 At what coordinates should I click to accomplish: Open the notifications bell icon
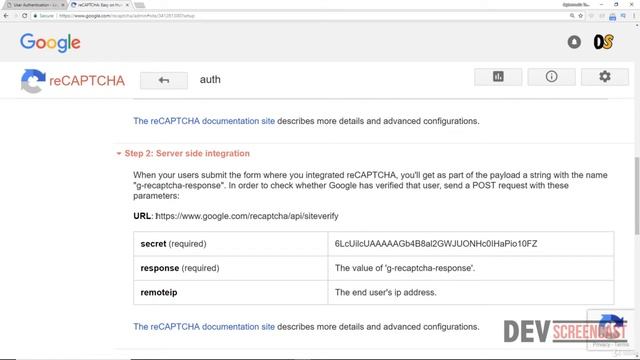click(x=574, y=42)
